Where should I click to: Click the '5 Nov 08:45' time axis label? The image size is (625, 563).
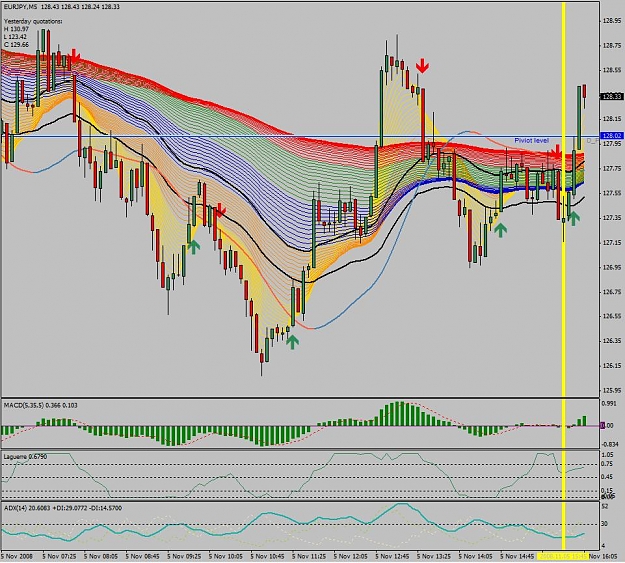click(142, 556)
